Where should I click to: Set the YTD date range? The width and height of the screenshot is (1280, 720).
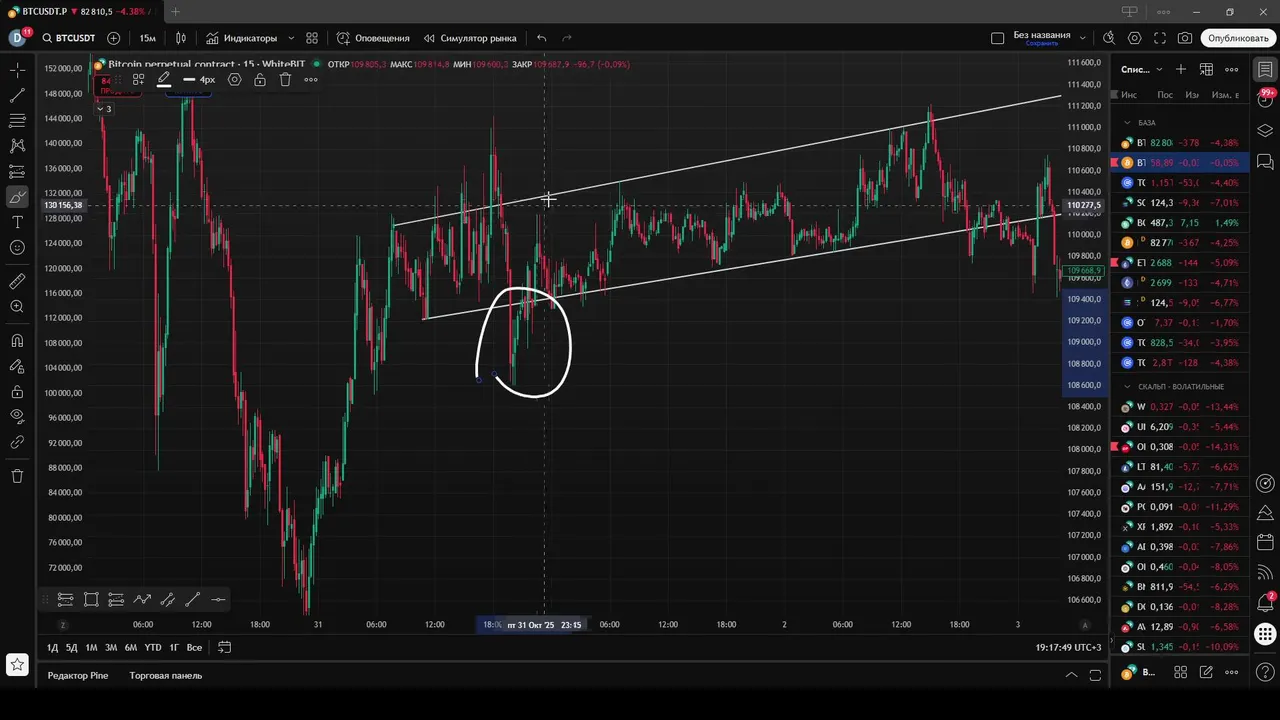click(152, 647)
